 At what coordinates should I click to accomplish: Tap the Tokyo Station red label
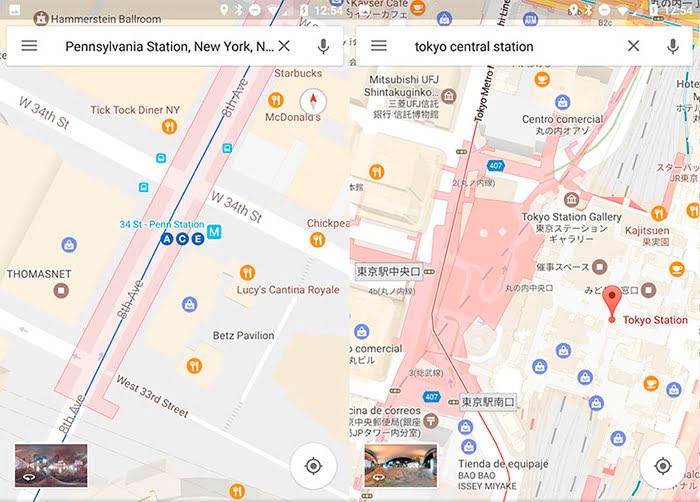(x=655, y=320)
